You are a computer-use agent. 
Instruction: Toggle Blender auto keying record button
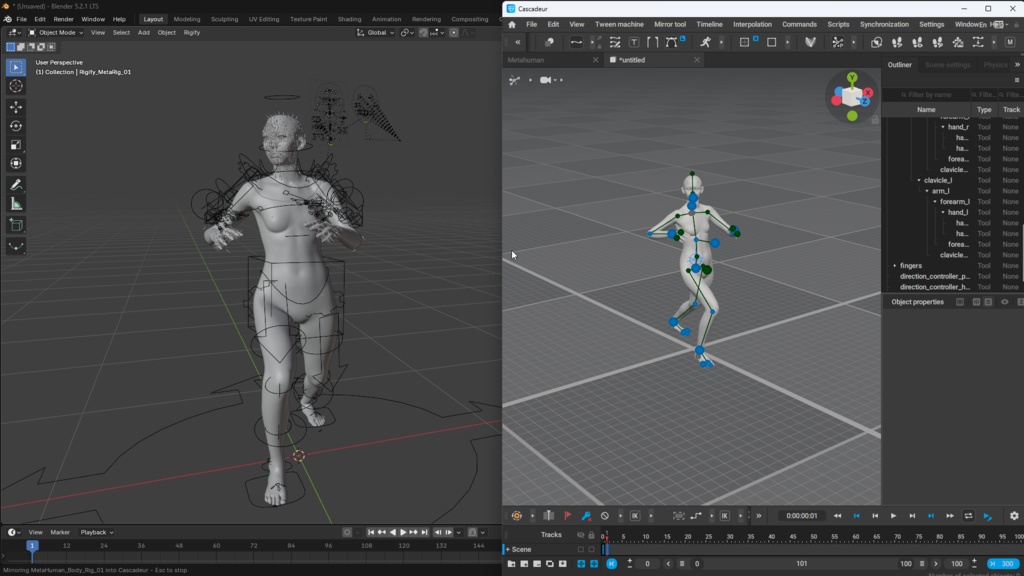pyautogui.click(x=347, y=532)
